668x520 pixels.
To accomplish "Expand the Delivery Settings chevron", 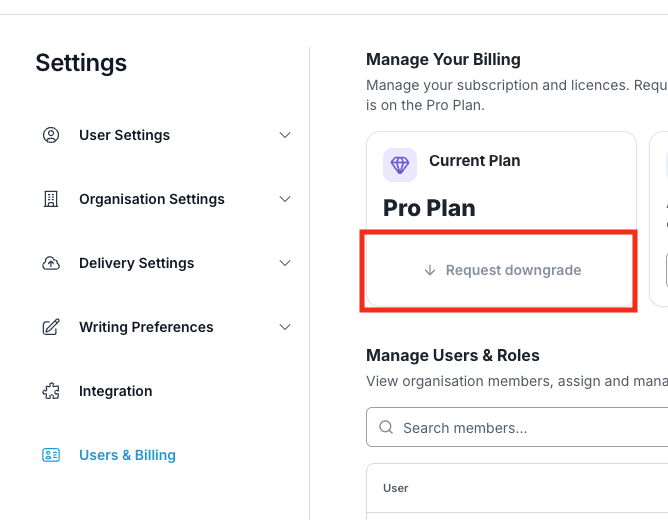I will click(285, 263).
